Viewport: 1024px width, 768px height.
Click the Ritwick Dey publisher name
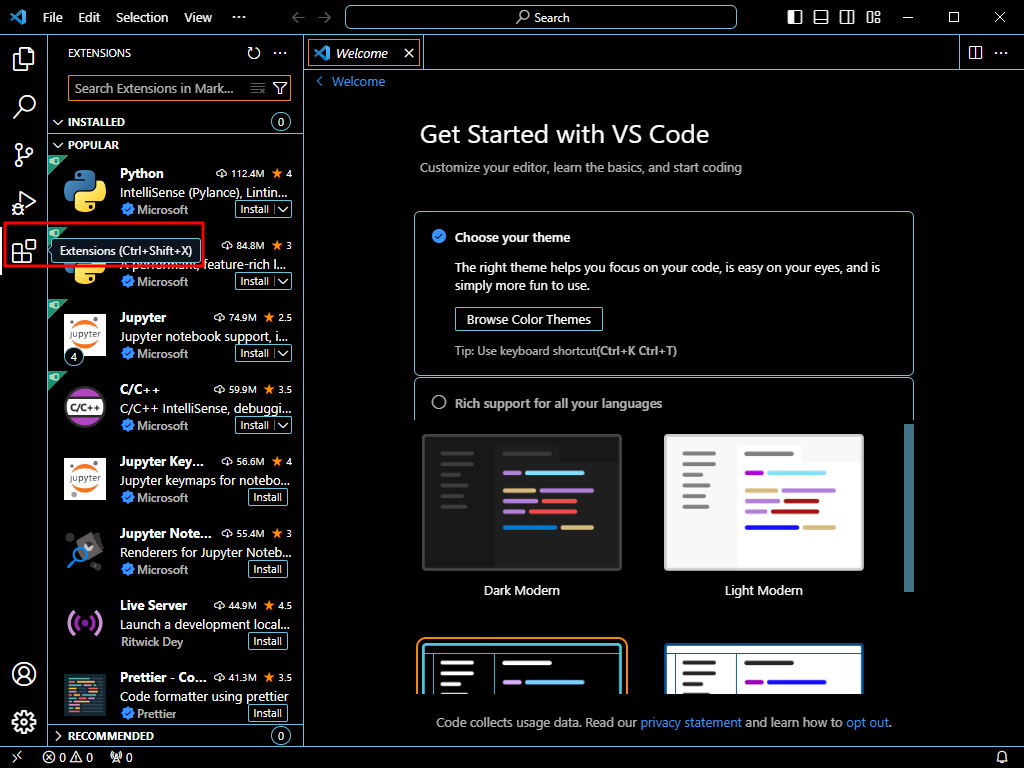pos(152,641)
